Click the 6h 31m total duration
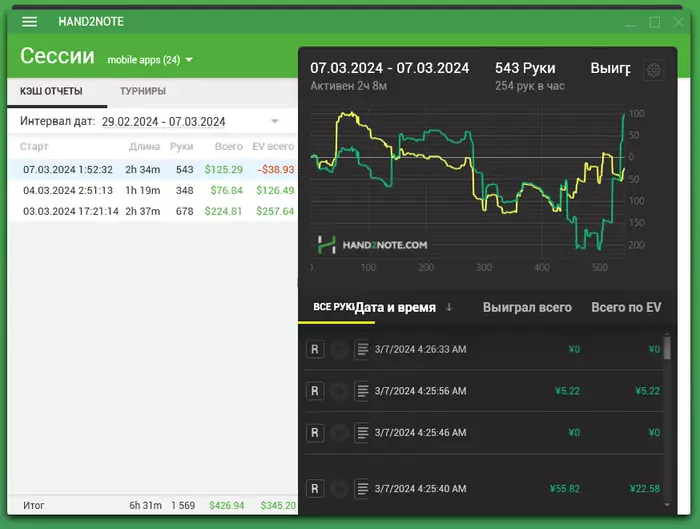This screenshot has width=700, height=529. point(146,505)
